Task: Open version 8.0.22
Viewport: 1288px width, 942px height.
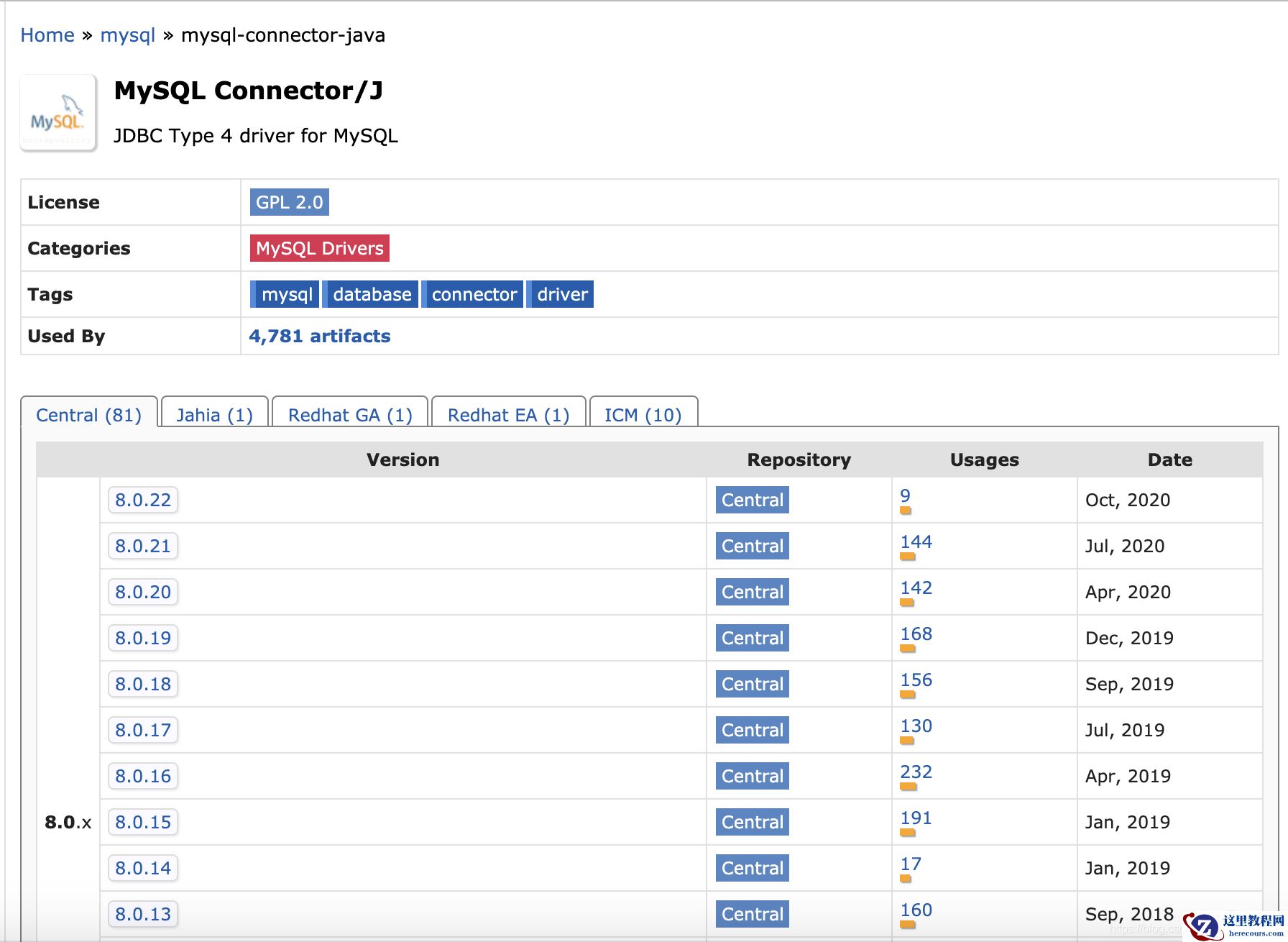Action: pos(143,500)
